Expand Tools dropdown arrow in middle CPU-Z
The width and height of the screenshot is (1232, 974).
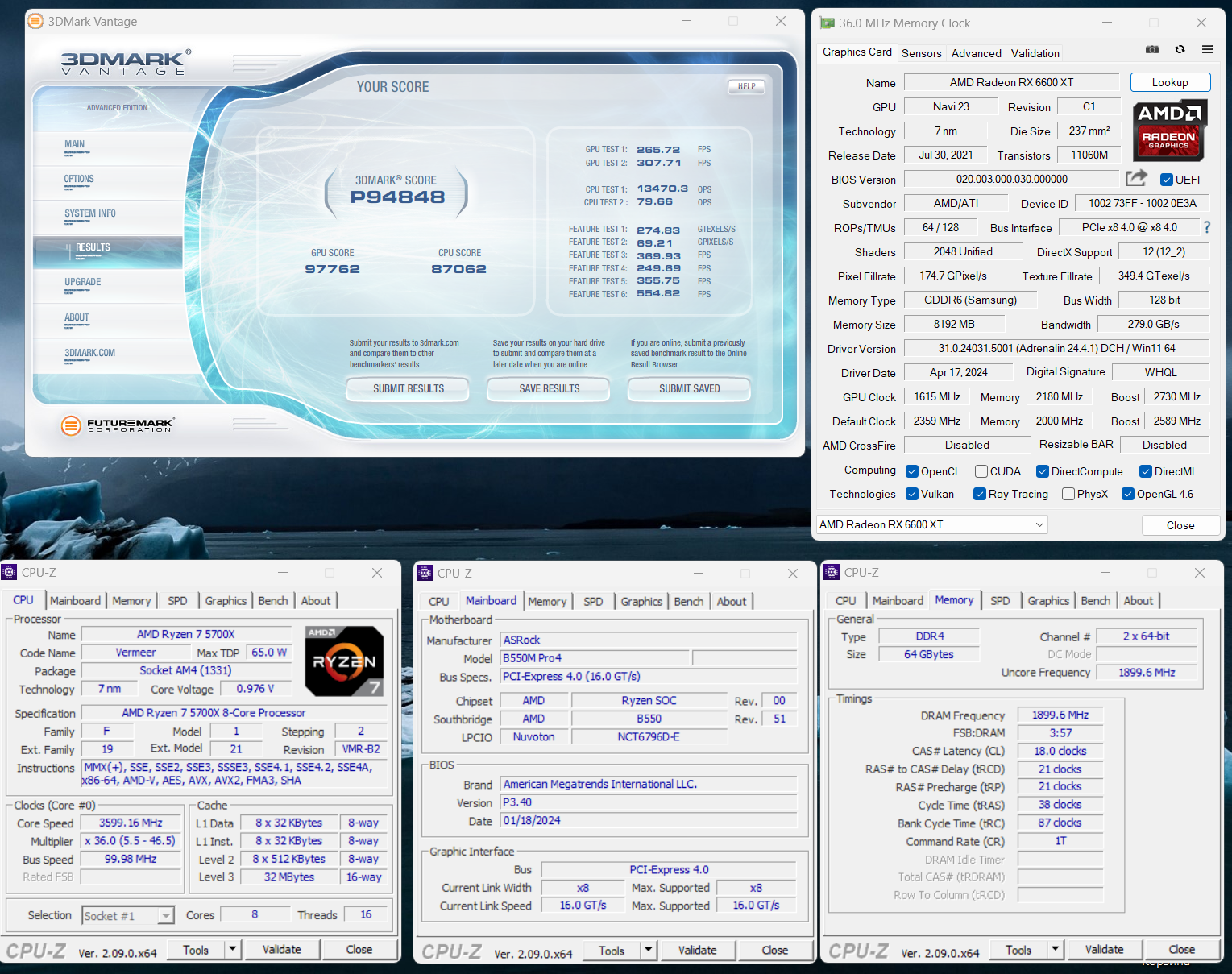pos(648,950)
